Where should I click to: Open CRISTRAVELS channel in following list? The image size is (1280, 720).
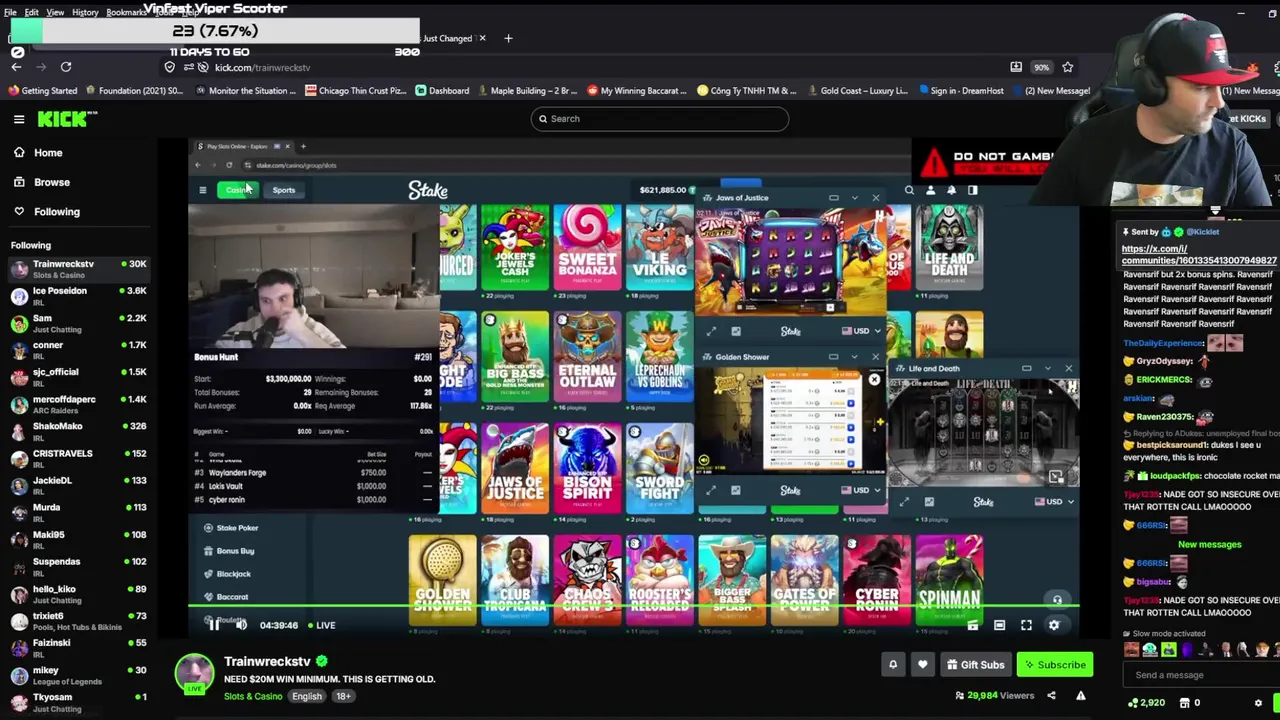[78, 459]
